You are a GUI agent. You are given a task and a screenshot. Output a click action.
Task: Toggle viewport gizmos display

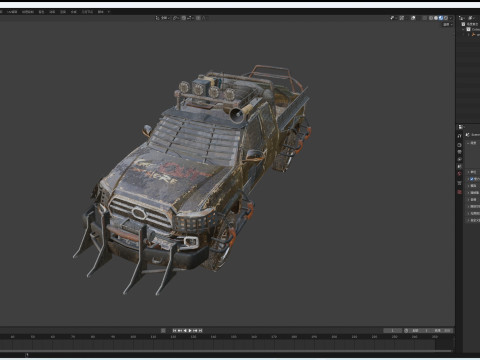coord(402,18)
